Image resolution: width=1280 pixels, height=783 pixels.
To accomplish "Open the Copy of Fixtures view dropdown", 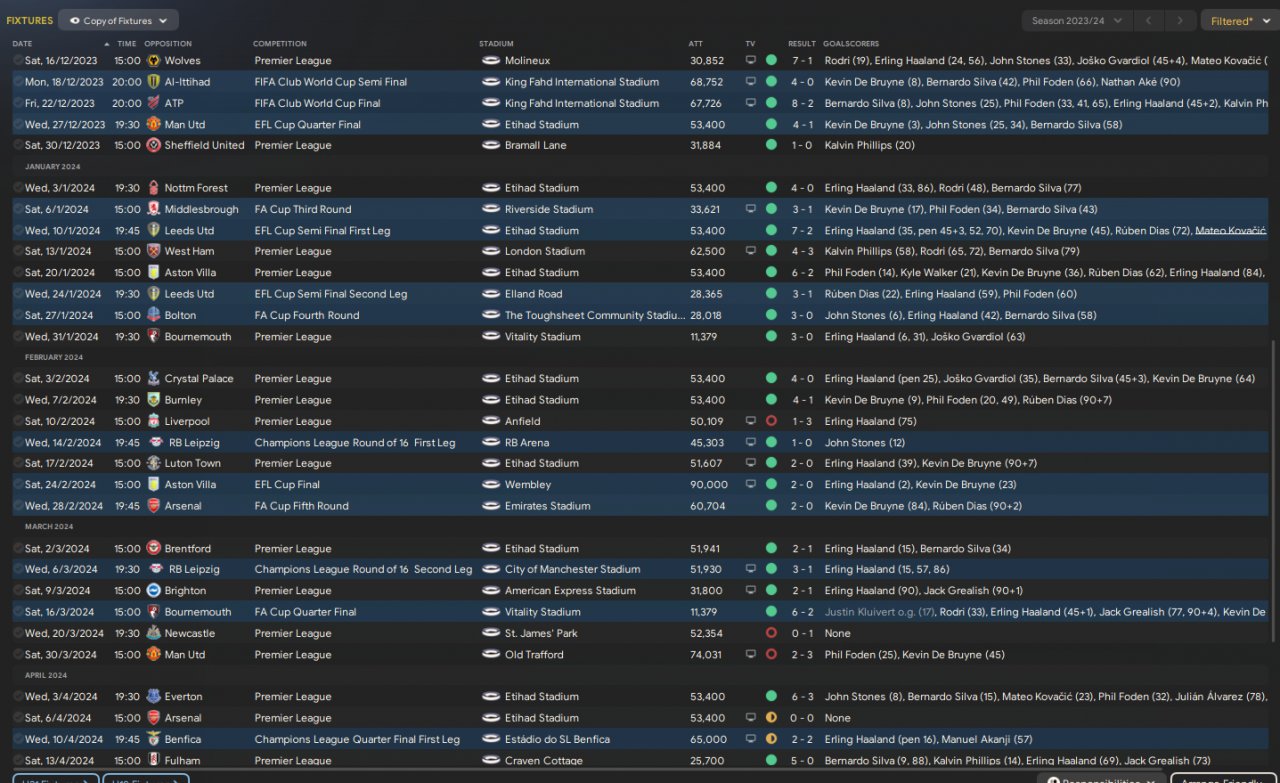I will click(119, 20).
